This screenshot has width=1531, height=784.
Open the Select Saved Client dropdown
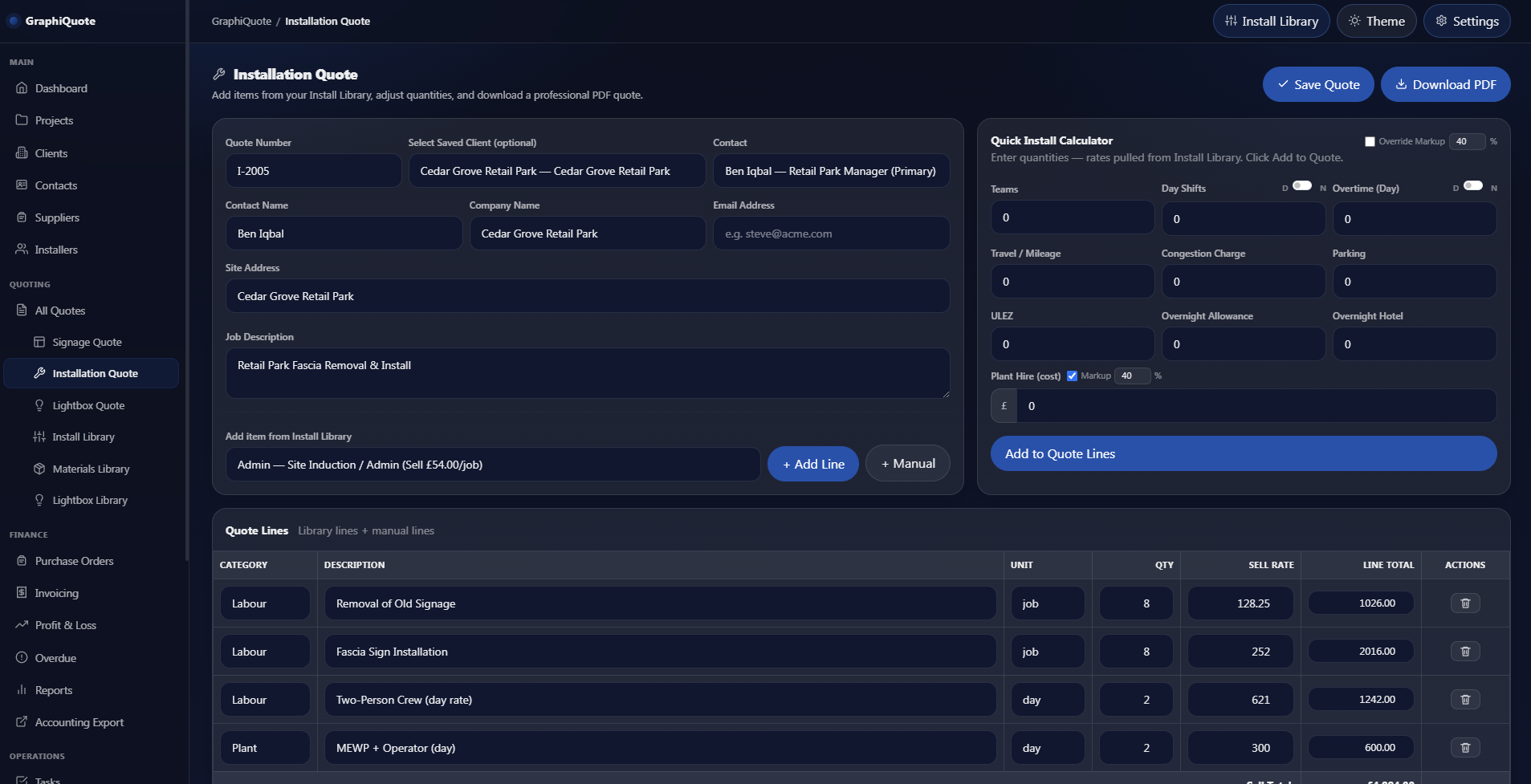click(x=557, y=171)
